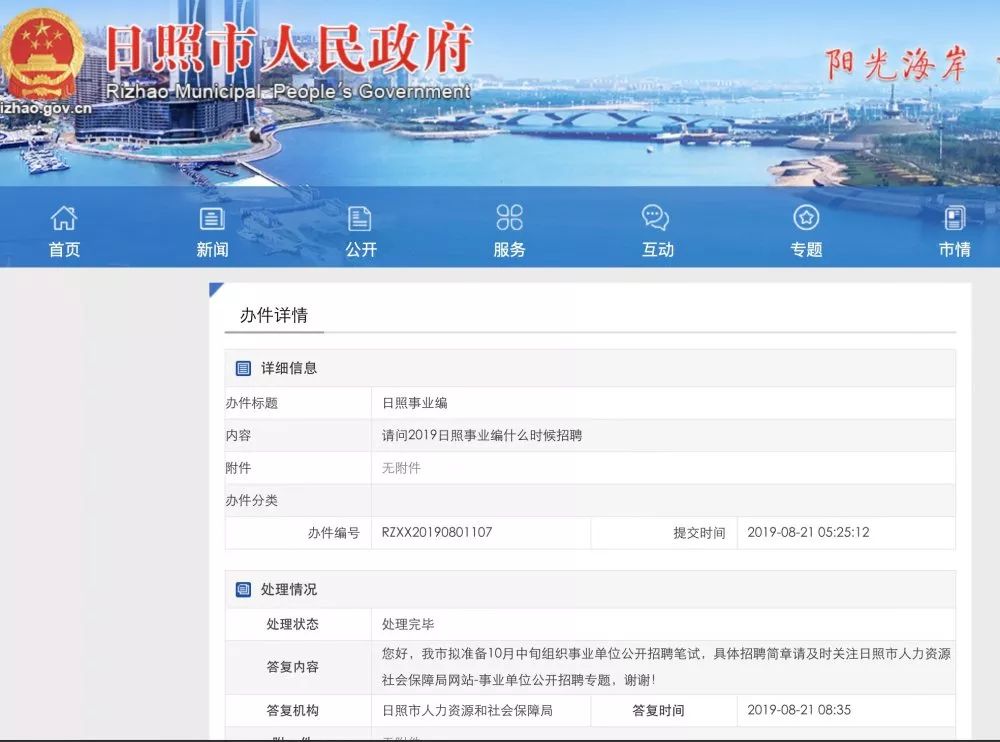Select the 市情 city info icon
The height and width of the screenshot is (742, 1000).
tap(953, 217)
